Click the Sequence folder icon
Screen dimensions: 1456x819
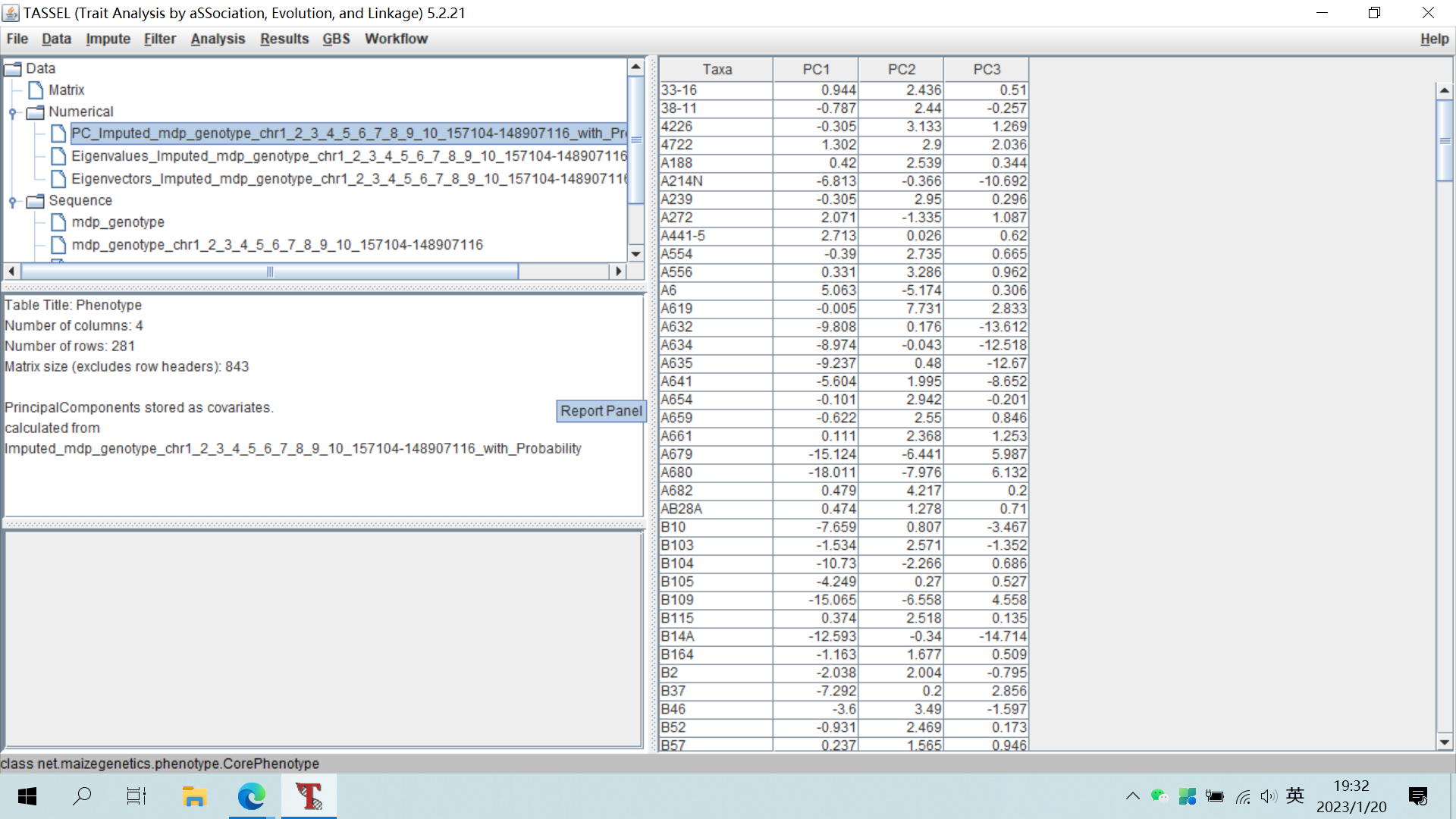[x=35, y=200]
